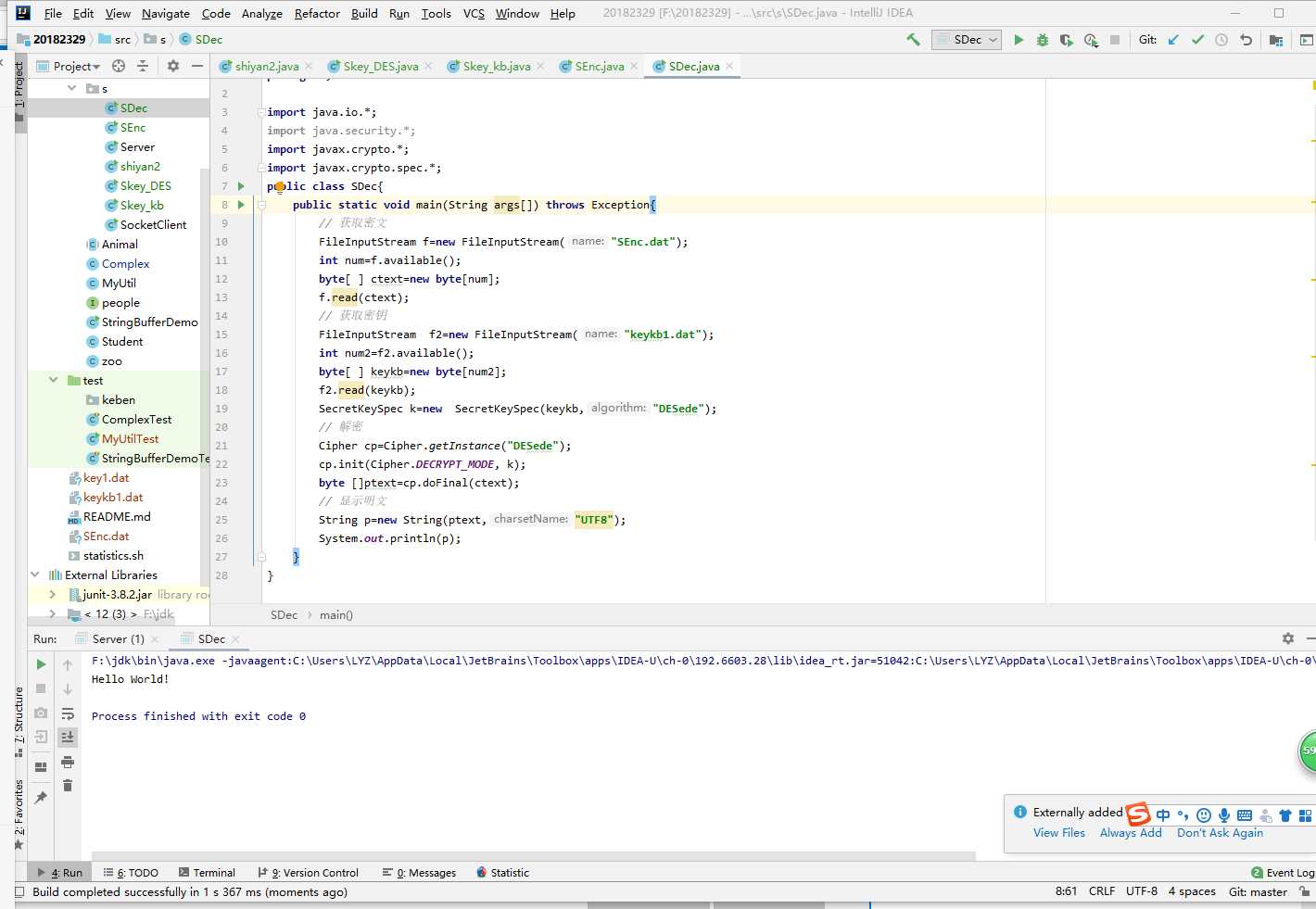Toggle the Structure side tool window

19,723
